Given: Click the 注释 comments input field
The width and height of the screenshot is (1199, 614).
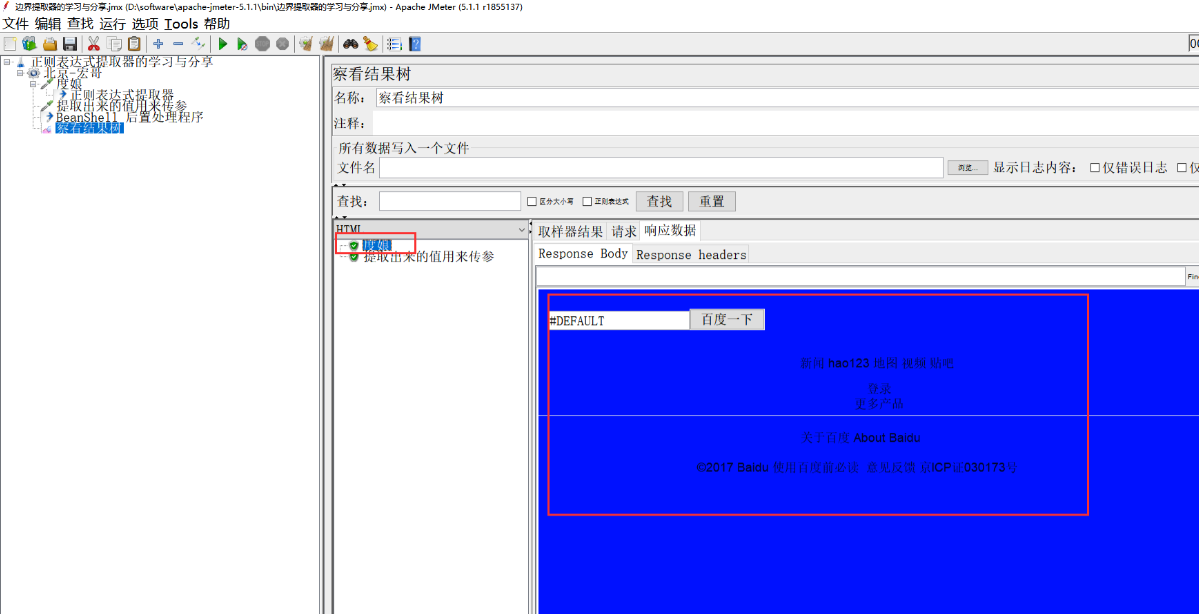Looking at the screenshot, I should point(785,123).
